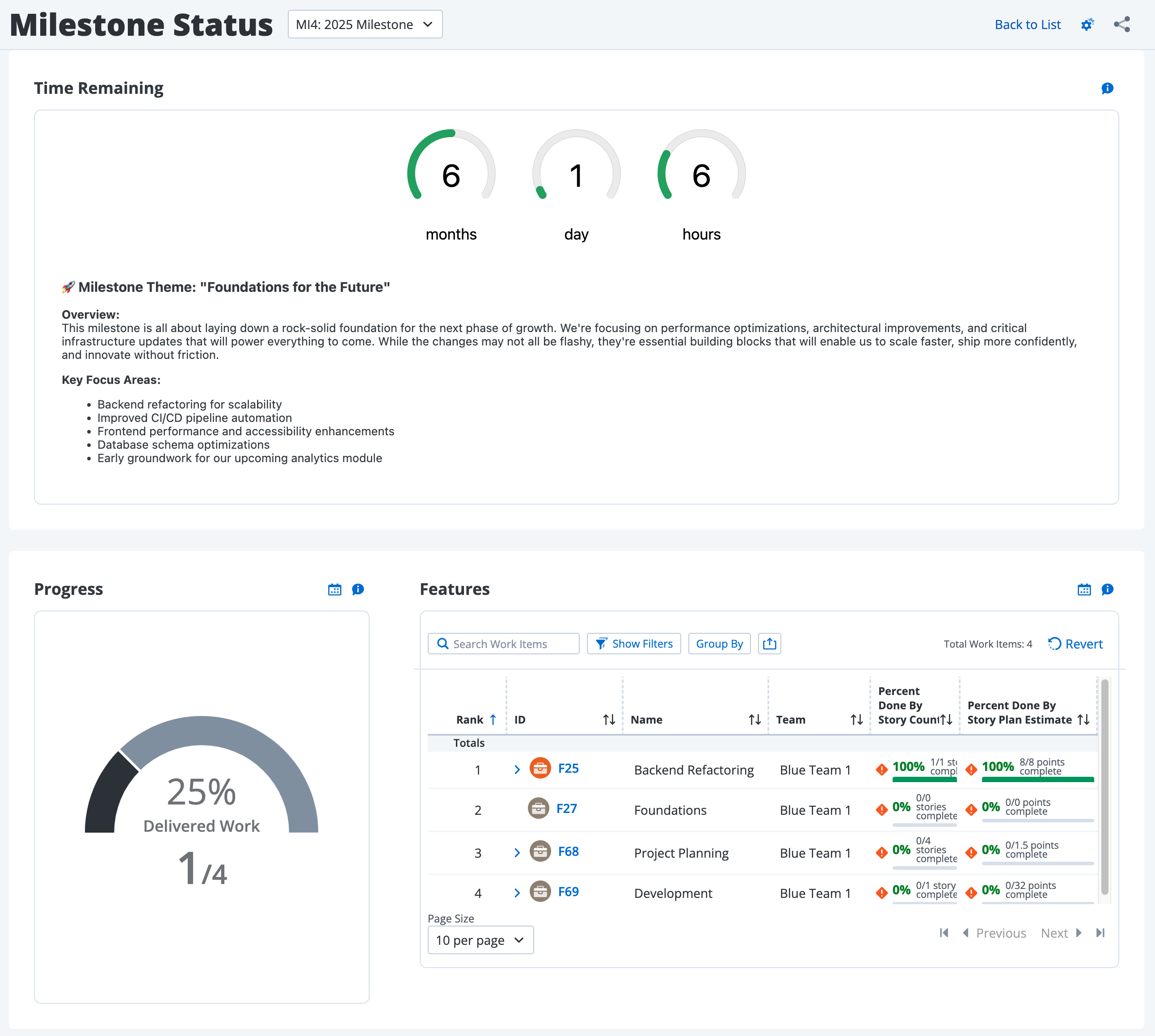Click the F25 100% story count progress bar
1155x1036 pixels.
(x=924, y=779)
